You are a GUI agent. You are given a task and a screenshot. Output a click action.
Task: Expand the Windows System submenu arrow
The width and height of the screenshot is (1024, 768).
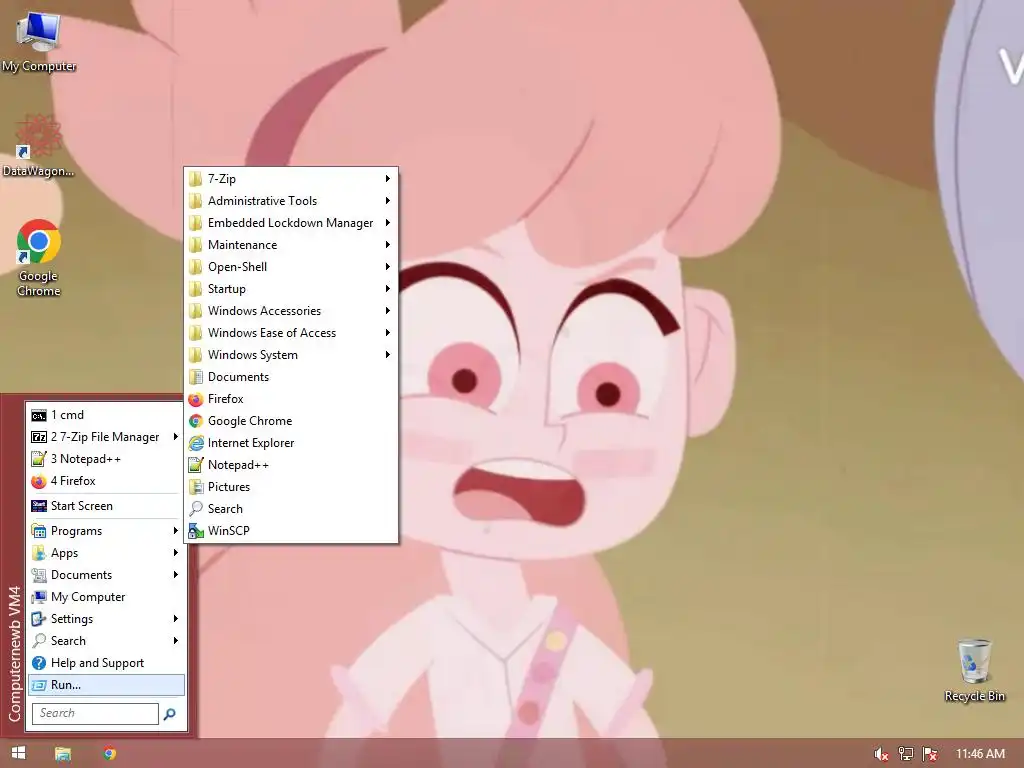pyautogui.click(x=388, y=355)
